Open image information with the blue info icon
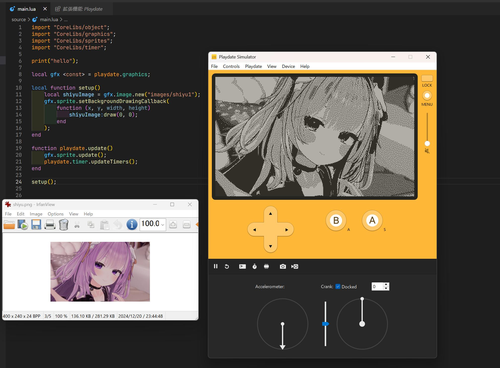This screenshot has height=368, width=500. click(x=132, y=224)
